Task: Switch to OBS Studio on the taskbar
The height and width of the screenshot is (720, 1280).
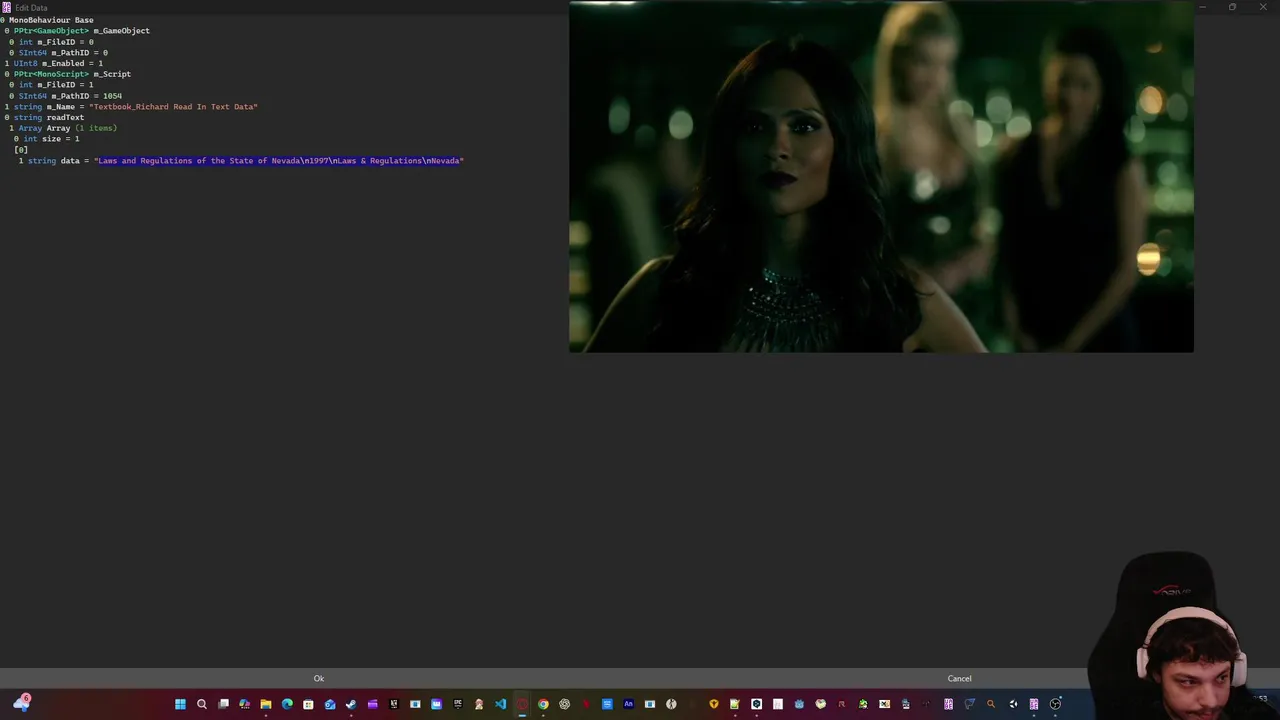Action: pos(1055,704)
